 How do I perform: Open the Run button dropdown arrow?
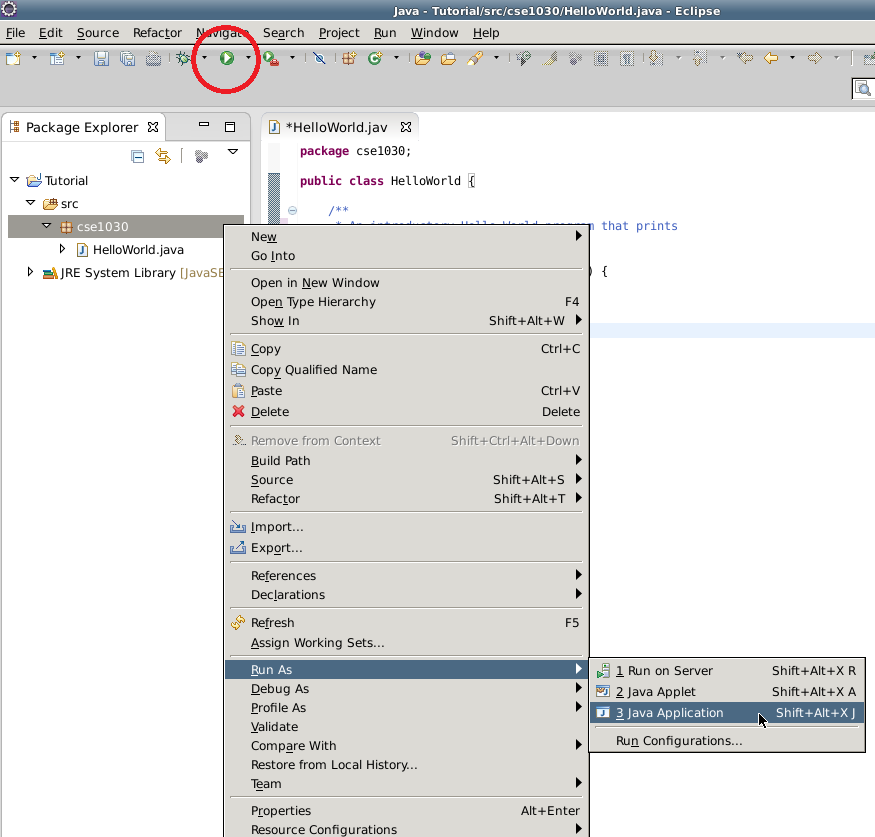[248, 57]
